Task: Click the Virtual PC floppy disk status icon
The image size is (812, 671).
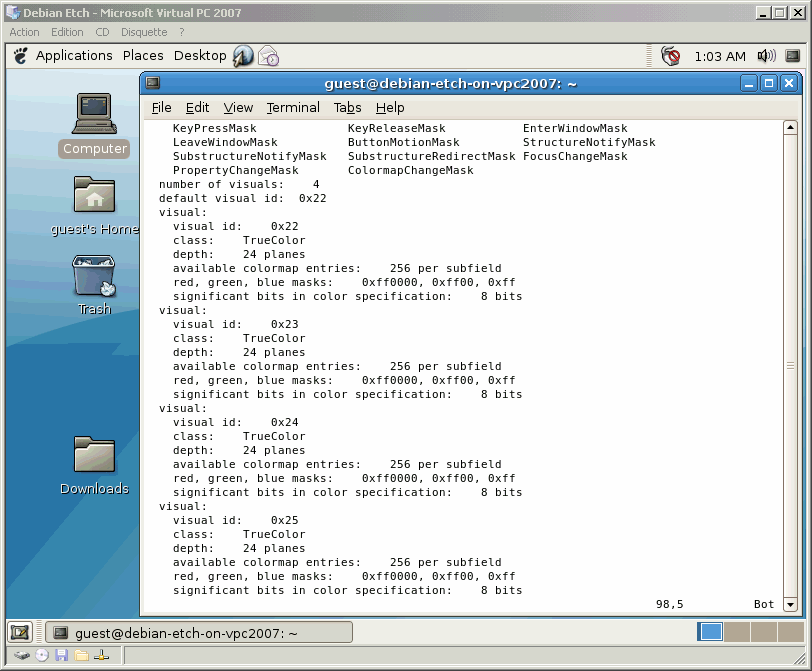Action: point(61,656)
